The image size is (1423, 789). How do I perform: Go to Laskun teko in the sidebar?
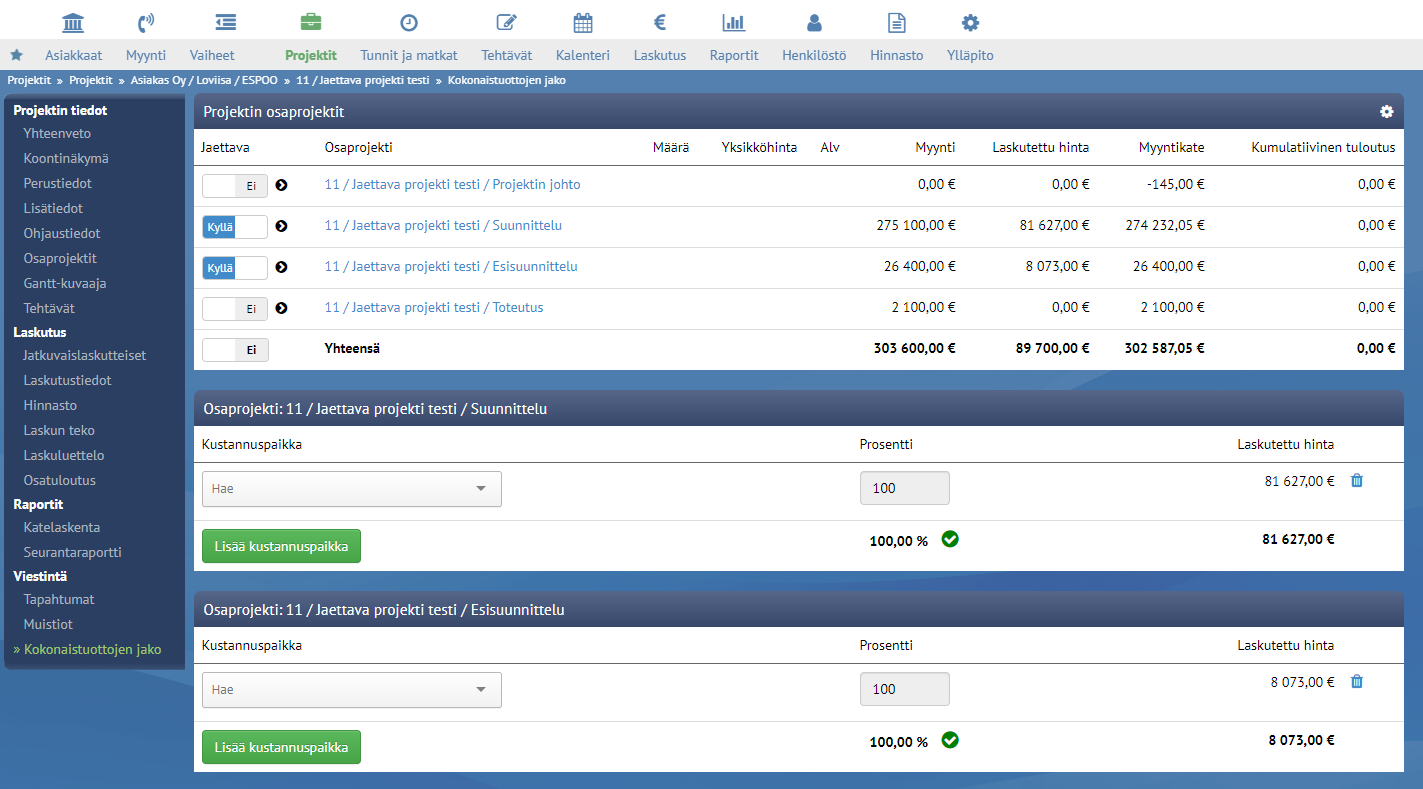pyautogui.click(x=58, y=430)
